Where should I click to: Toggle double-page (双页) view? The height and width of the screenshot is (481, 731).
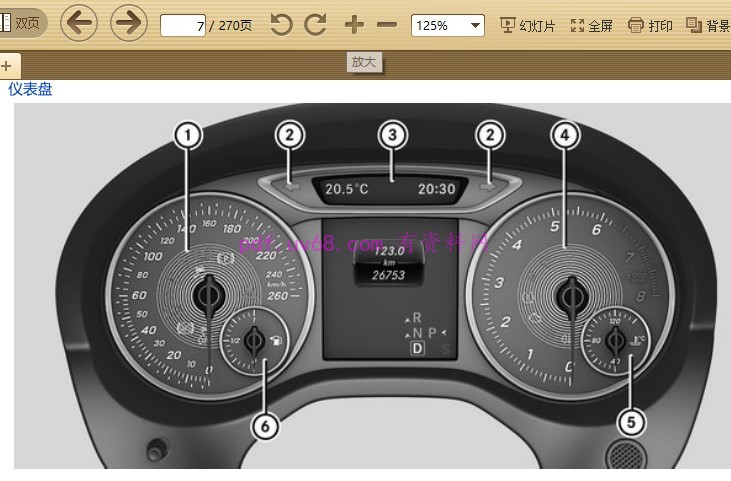pos(22,23)
